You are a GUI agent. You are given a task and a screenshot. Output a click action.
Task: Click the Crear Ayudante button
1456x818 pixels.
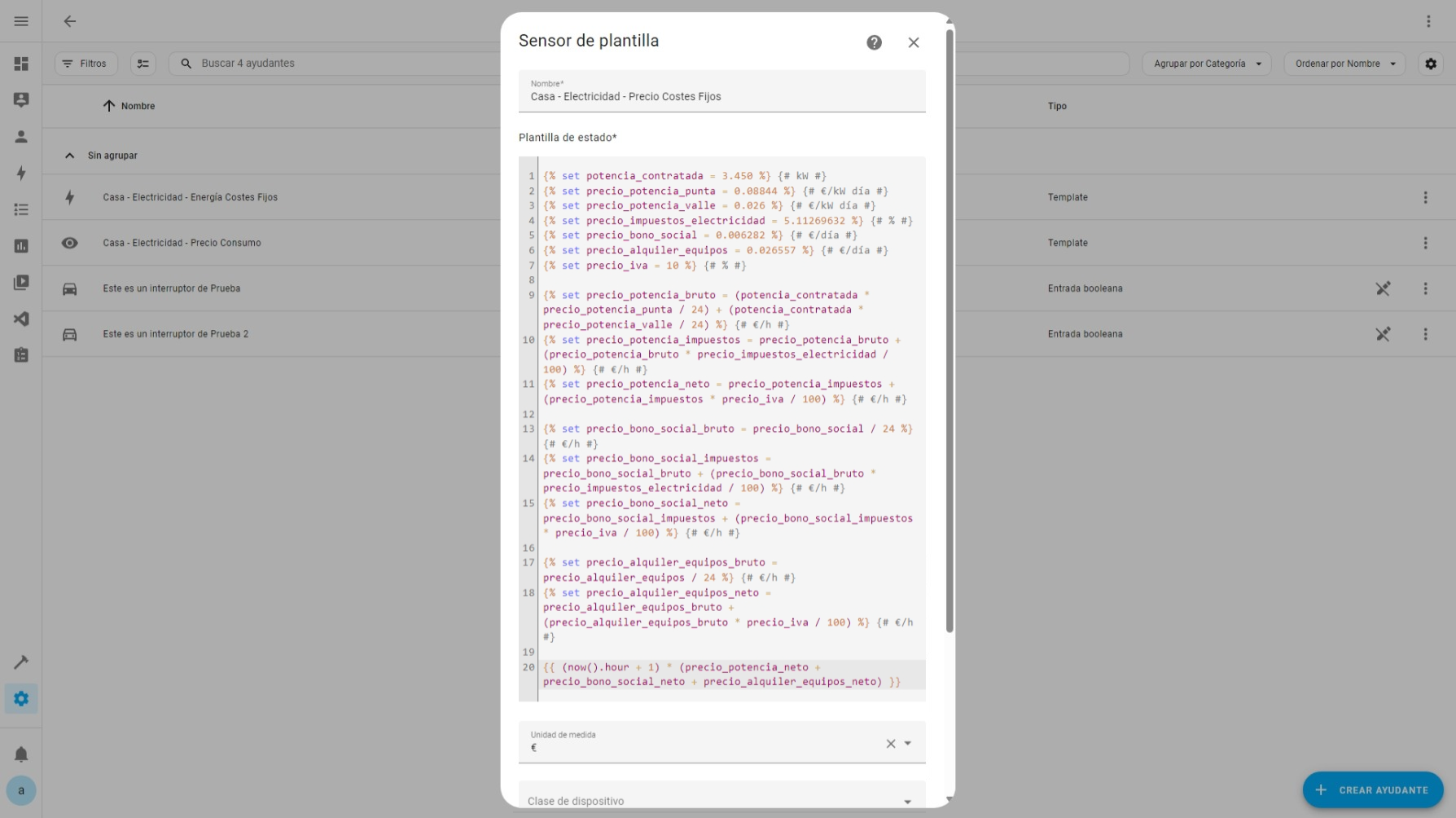[1372, 789]
